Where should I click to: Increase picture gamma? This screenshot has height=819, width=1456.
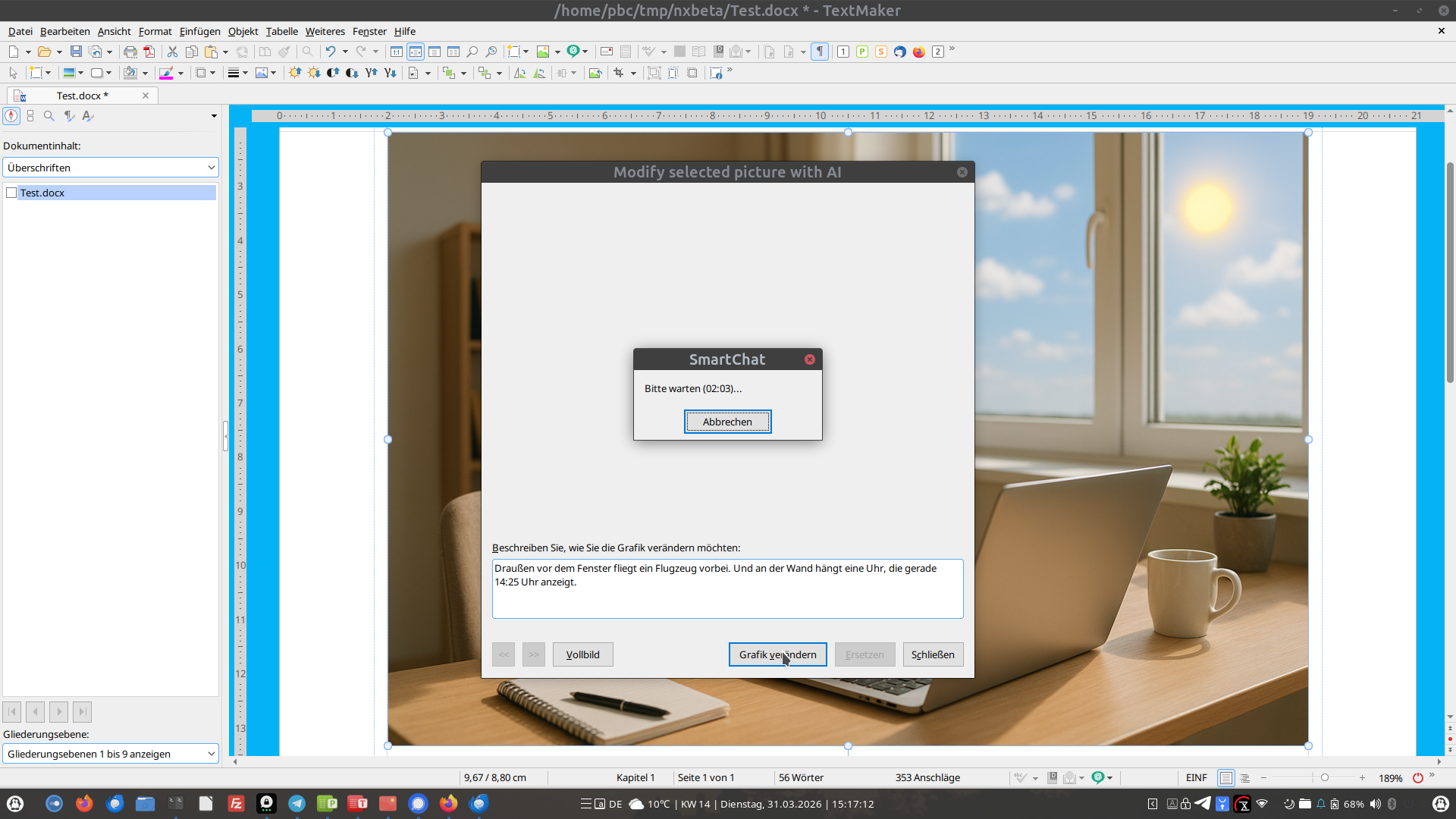(x=371, y=73)
